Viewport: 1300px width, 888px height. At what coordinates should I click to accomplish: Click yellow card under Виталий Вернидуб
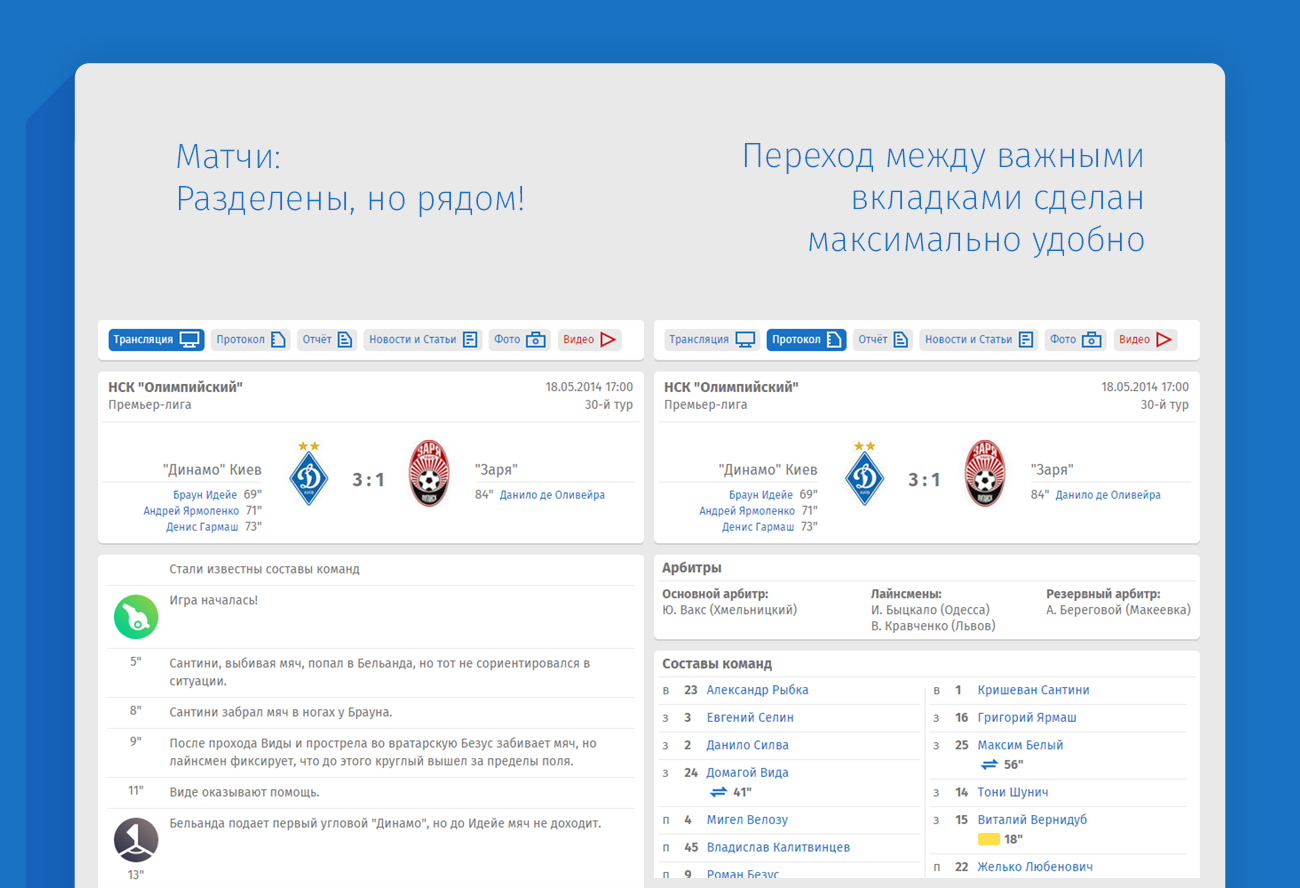[988, 840]
